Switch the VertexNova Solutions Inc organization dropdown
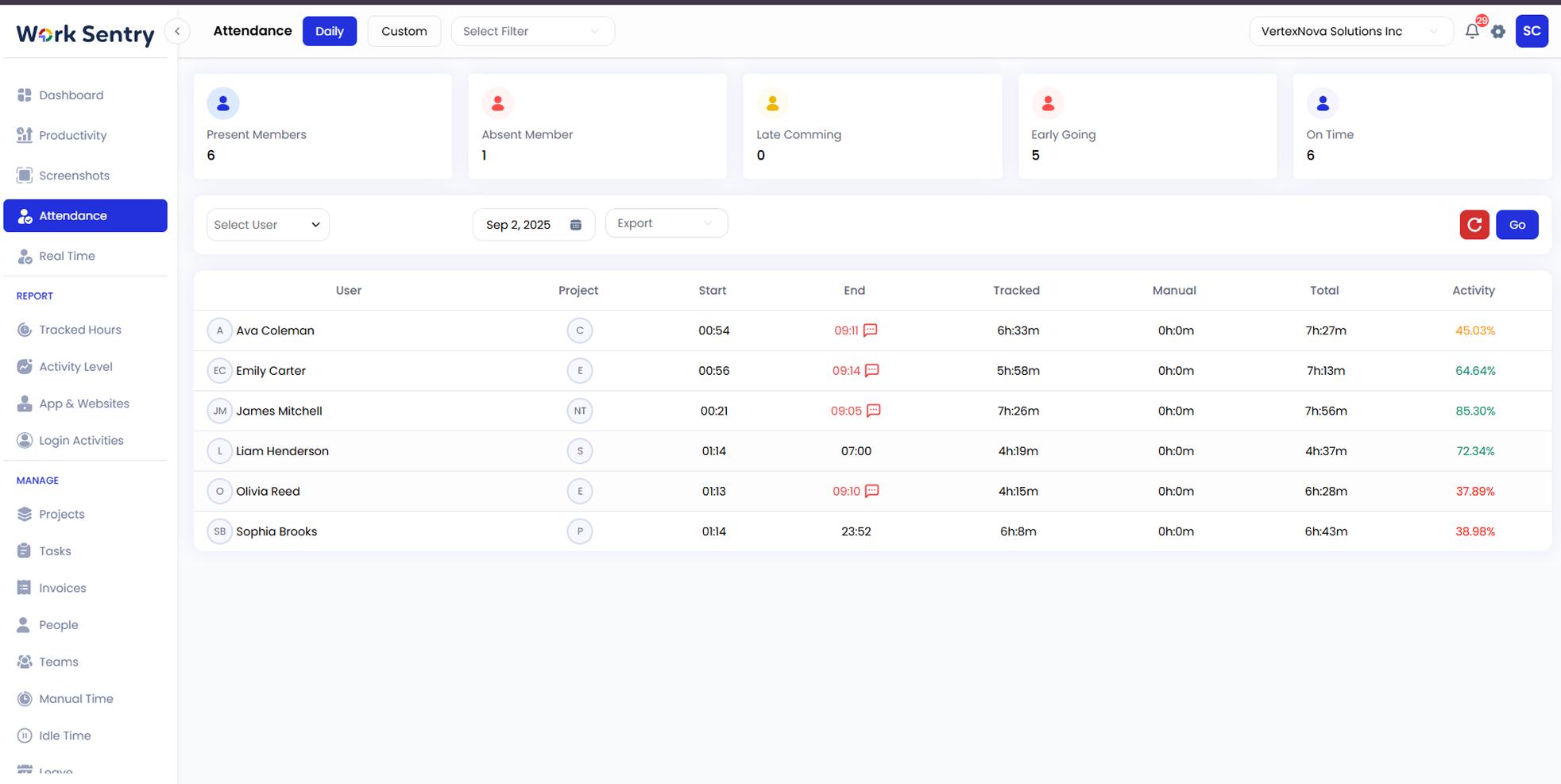Viewport: 1561px width, 784px height. [1350, 32]
